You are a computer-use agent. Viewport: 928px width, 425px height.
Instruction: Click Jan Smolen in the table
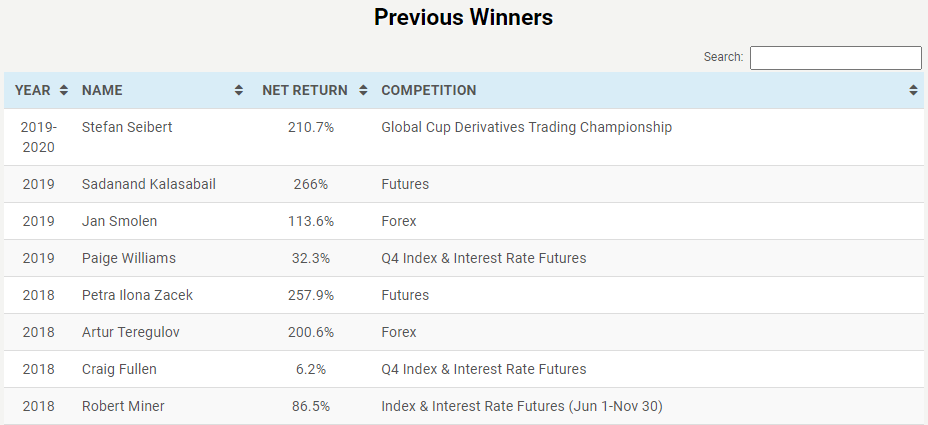point(120,221)
